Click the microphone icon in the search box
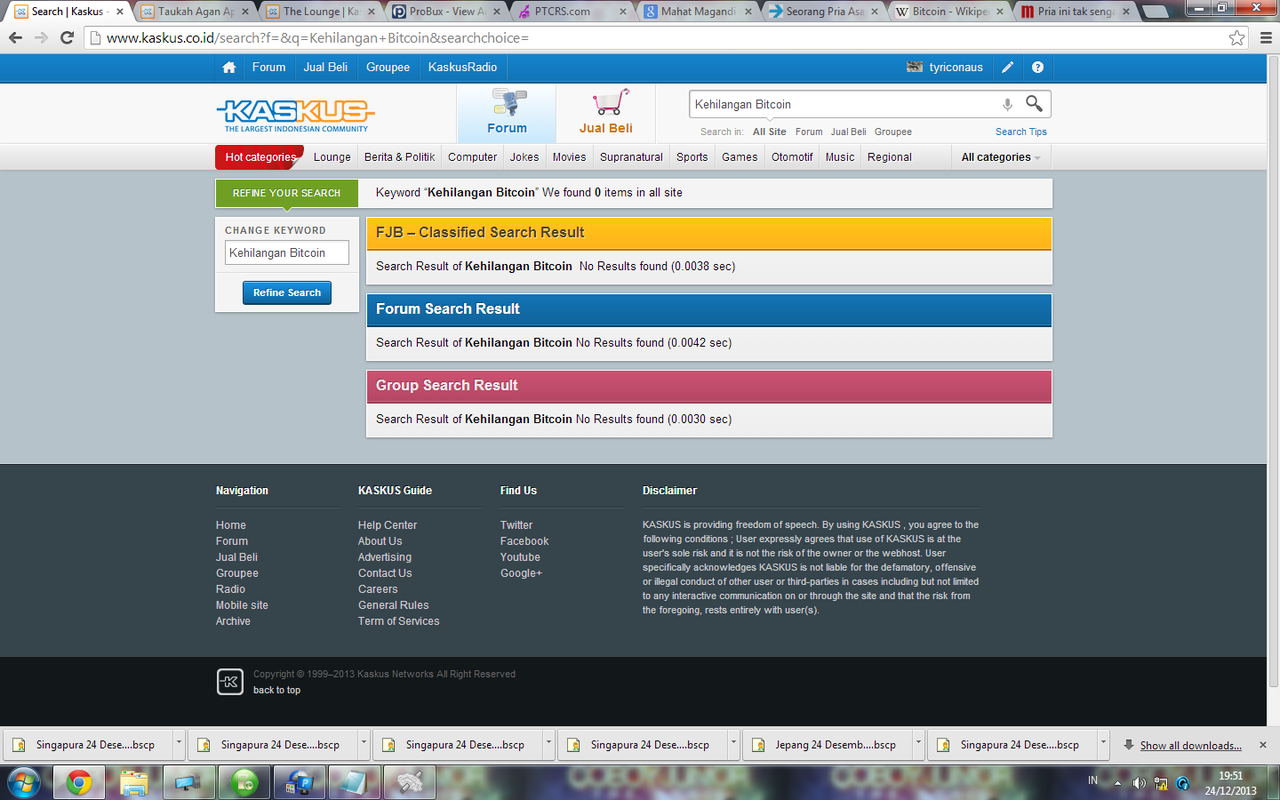Viewport: 1280px width, 800px height. 1007,104
